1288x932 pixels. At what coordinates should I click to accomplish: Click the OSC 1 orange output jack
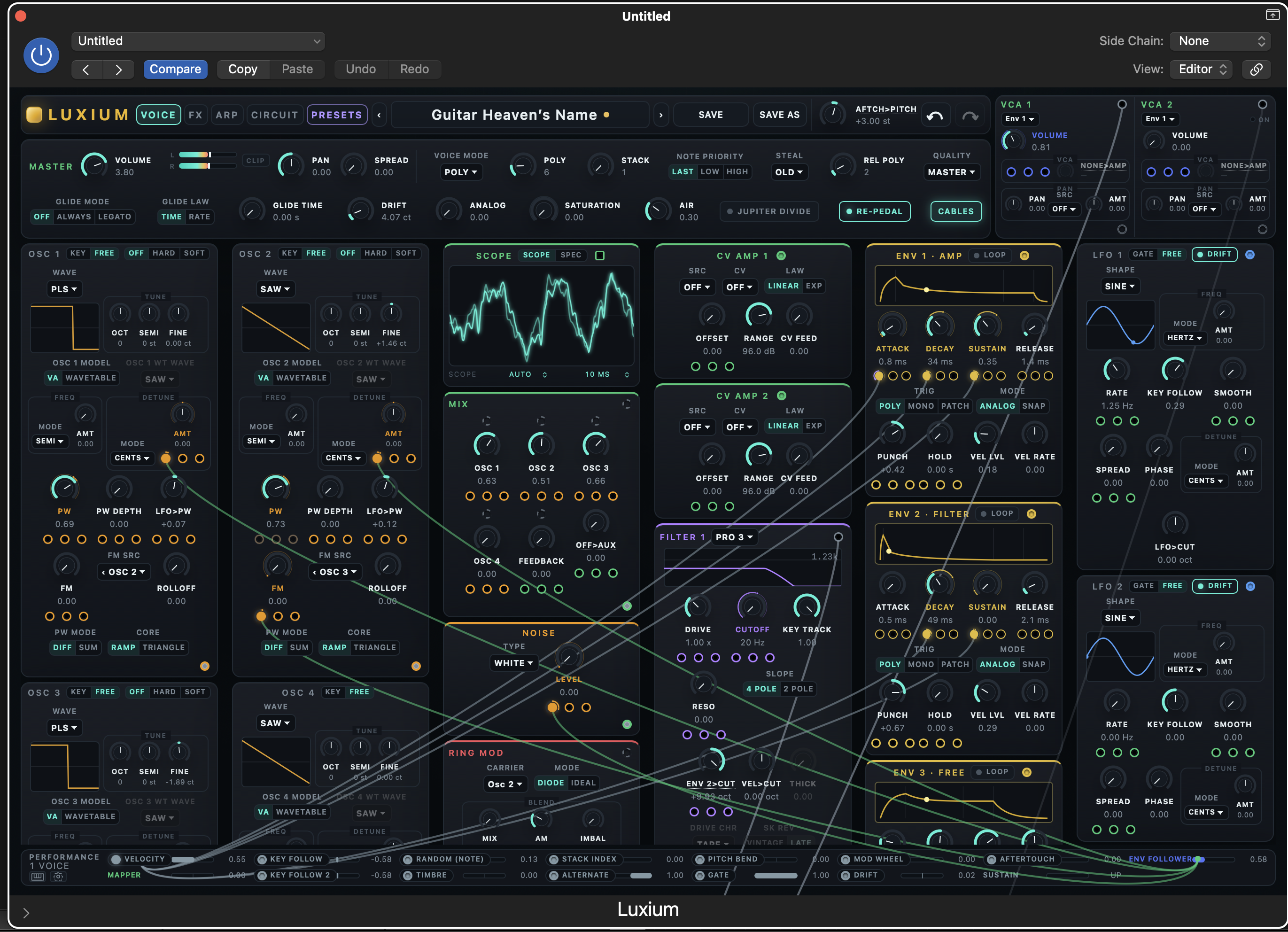[x=205, y=666]
